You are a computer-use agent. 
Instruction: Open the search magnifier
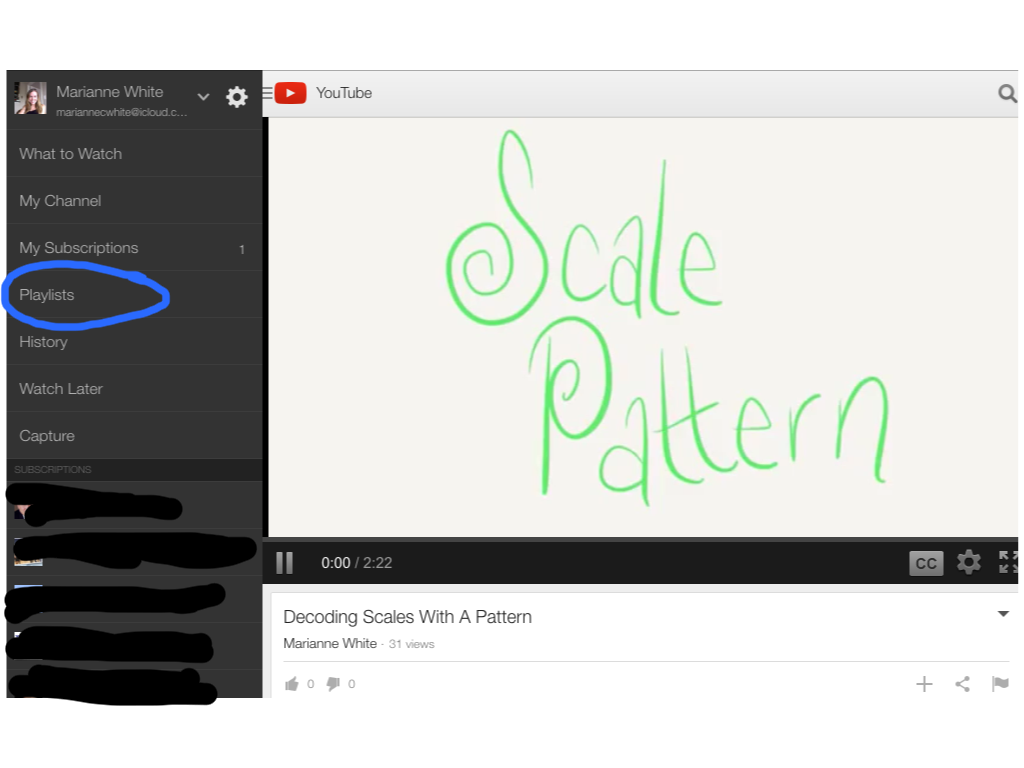coord(1007,93)
